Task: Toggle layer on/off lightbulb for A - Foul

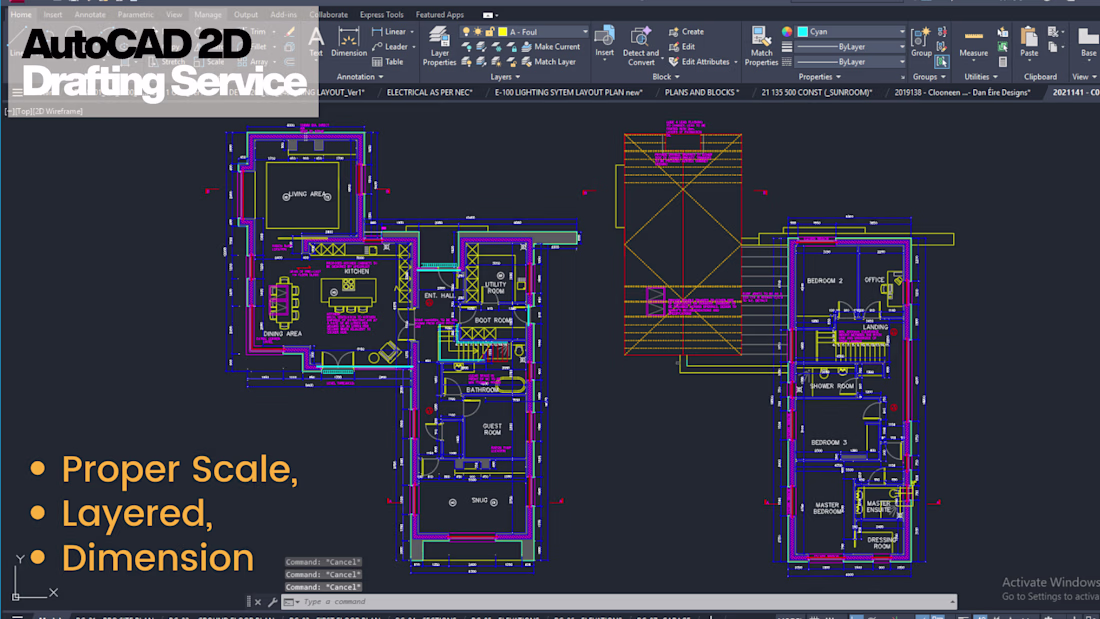Action: (x=465, y=32)
